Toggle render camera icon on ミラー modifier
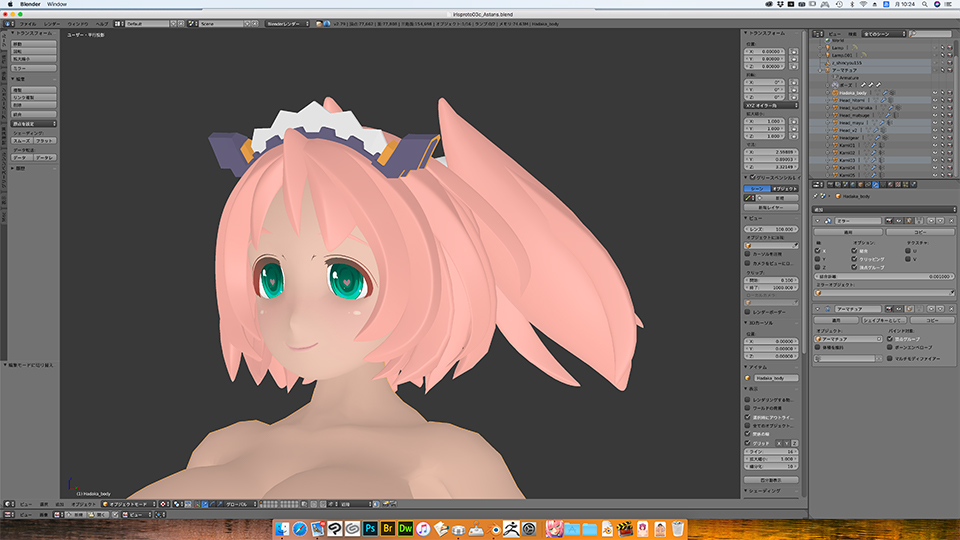 (889, 220)
